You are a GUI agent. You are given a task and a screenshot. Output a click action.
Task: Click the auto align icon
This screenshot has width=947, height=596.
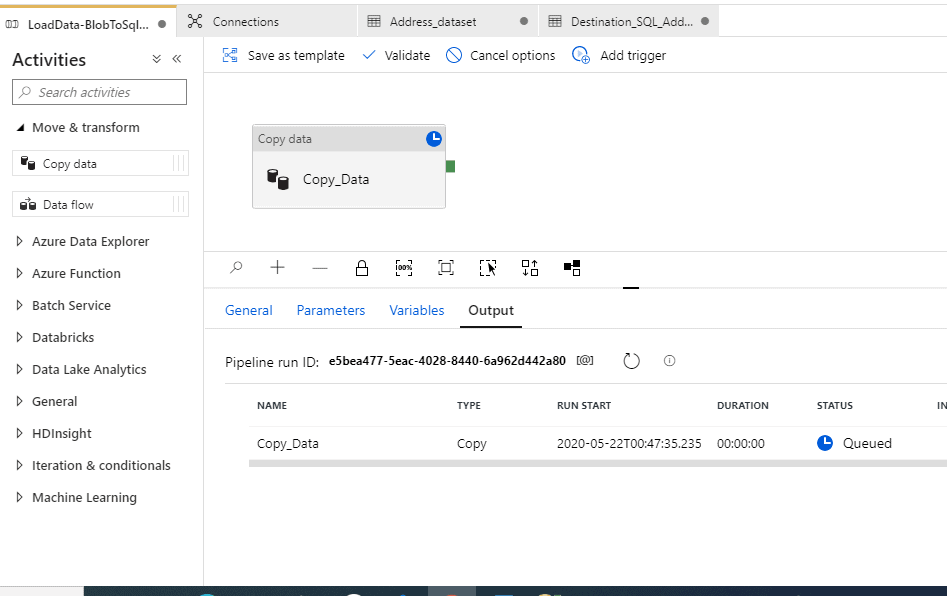click(x=530, y=268)
